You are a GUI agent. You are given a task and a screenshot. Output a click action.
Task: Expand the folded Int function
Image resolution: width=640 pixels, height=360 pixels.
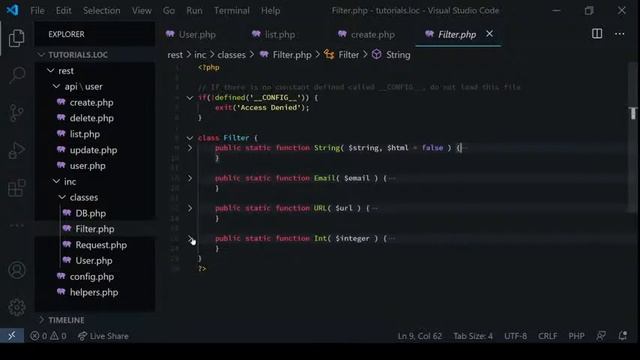point(190,238)
